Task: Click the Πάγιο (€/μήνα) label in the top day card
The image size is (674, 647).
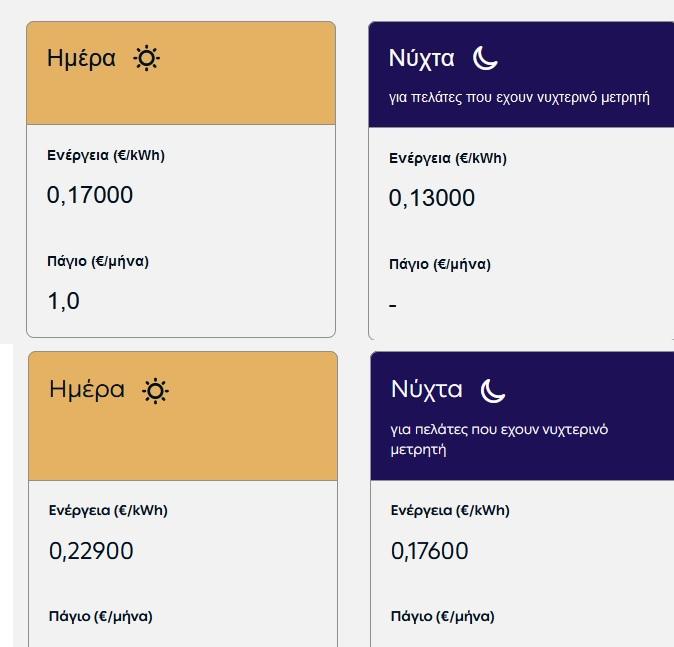Action: 98,261
